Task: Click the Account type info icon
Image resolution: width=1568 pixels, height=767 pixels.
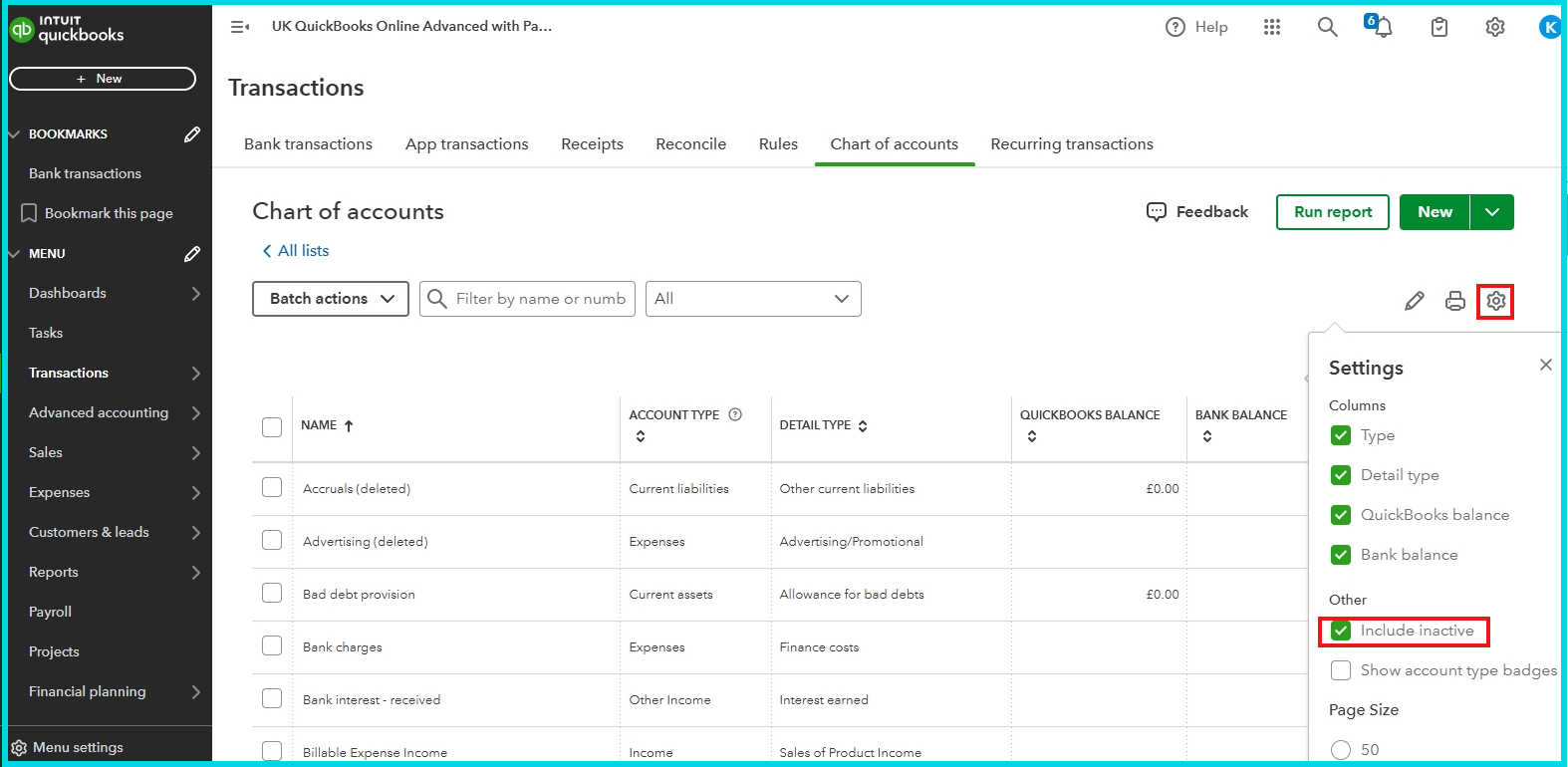Action: coord(735,414)
